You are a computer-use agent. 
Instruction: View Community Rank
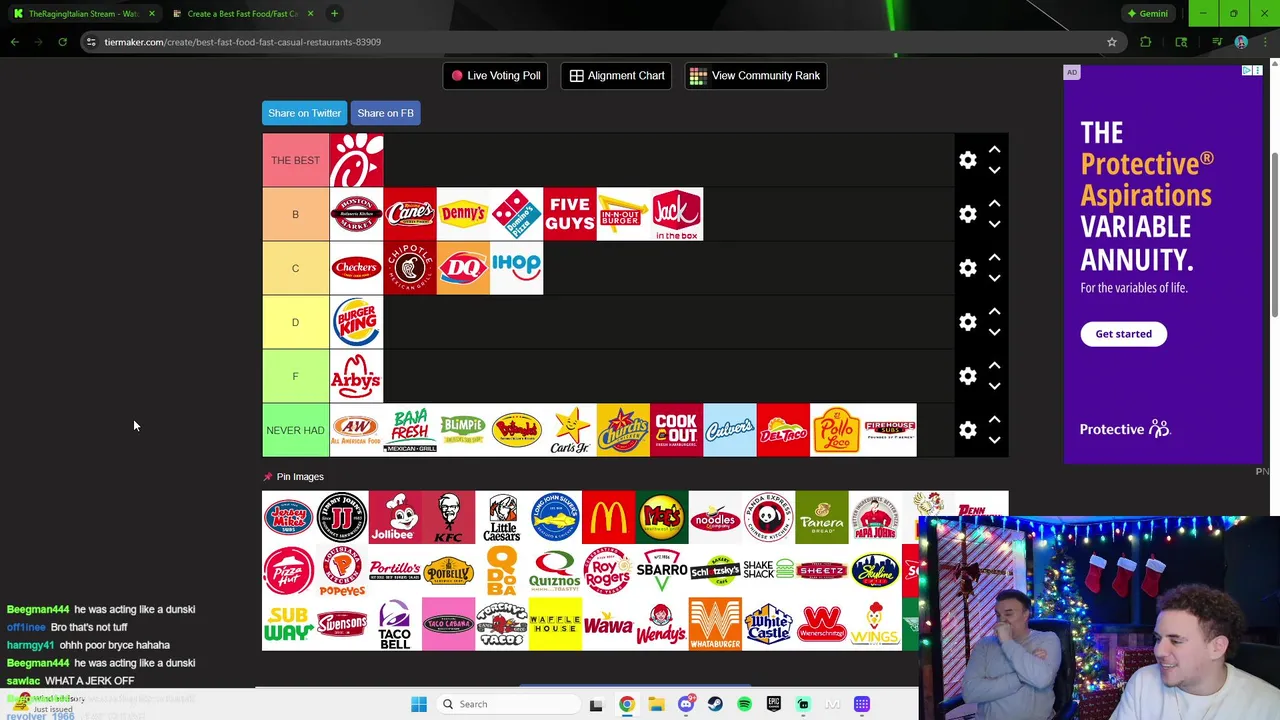(x=755, y=76)
